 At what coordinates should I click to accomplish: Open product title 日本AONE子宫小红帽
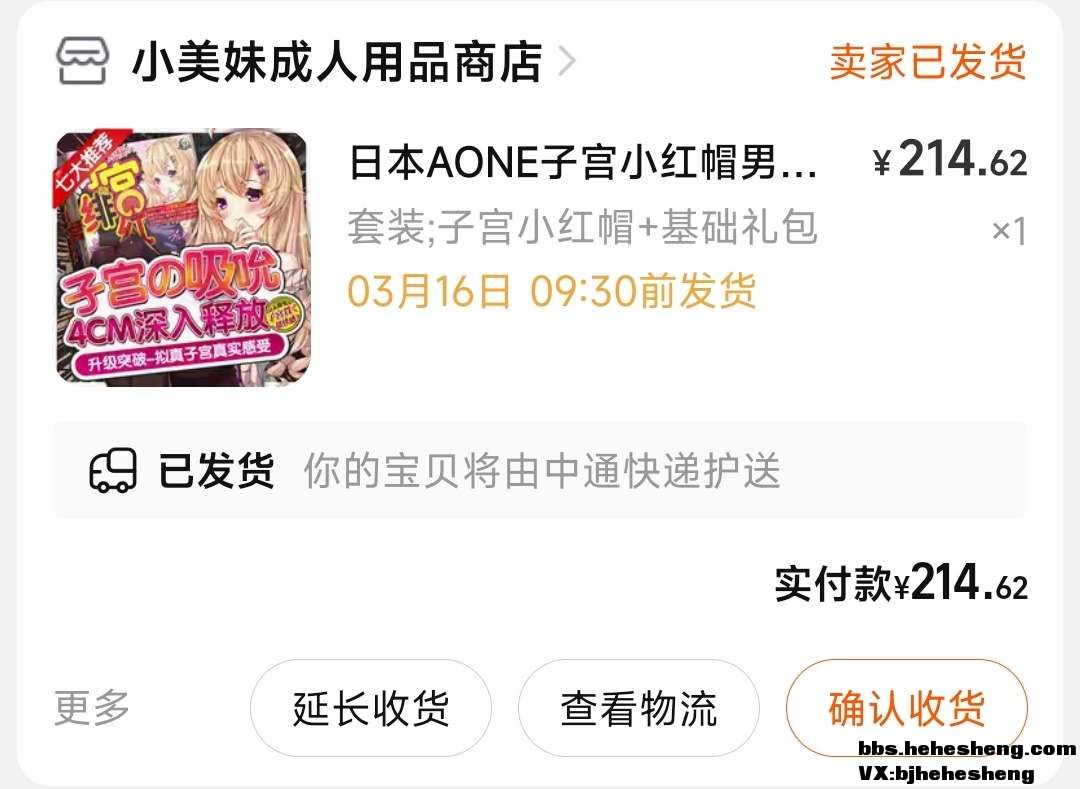pos(583,162)
